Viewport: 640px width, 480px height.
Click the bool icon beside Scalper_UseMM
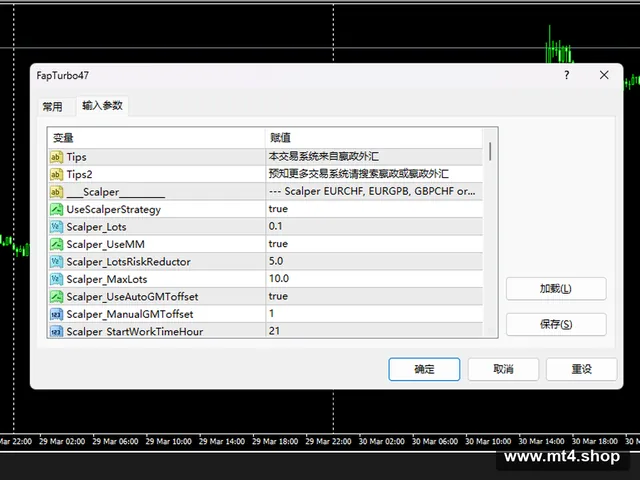click(x=56, y=244)
